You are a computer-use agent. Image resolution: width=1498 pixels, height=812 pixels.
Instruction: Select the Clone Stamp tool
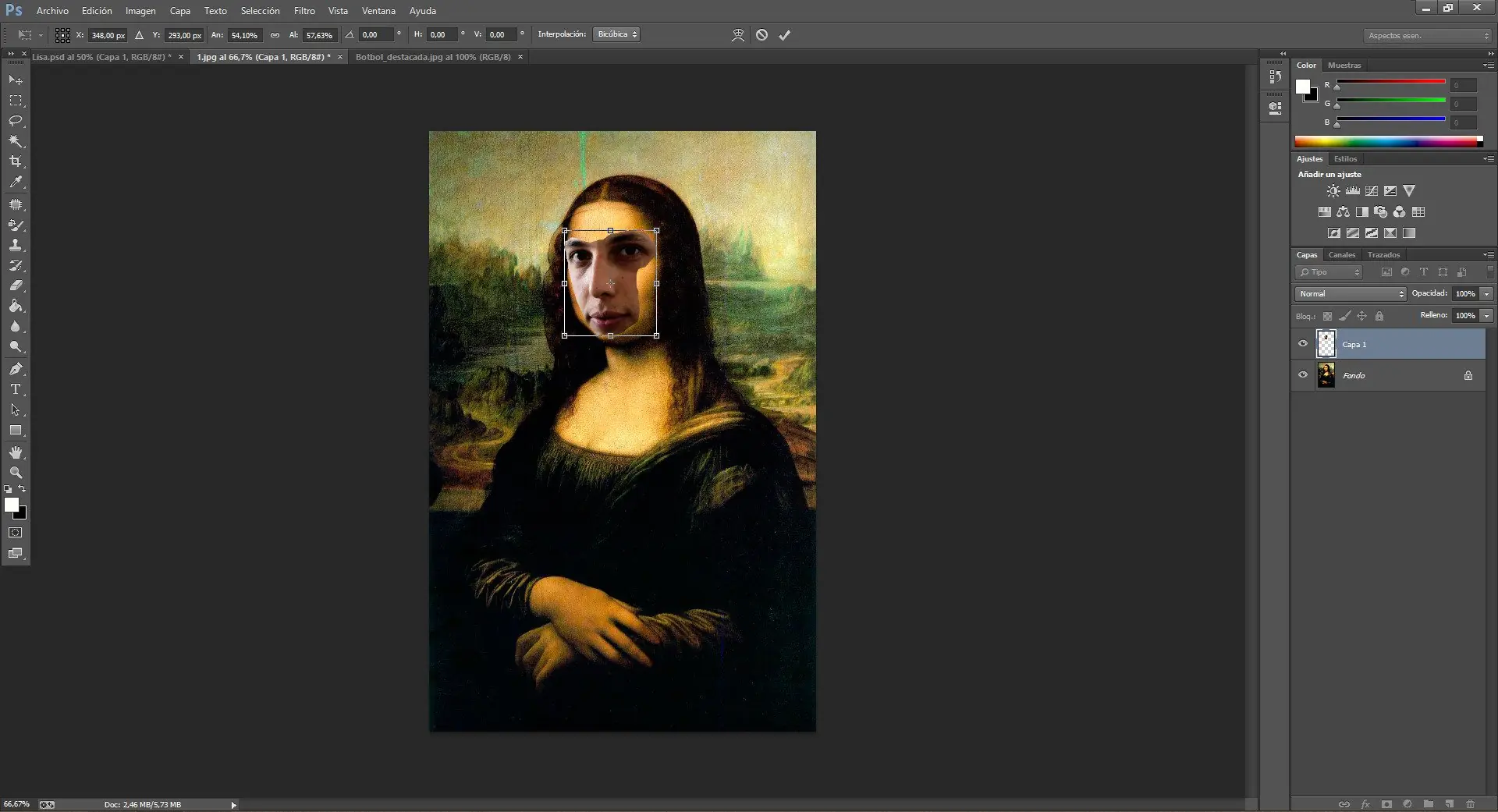(x=16, y=245)
